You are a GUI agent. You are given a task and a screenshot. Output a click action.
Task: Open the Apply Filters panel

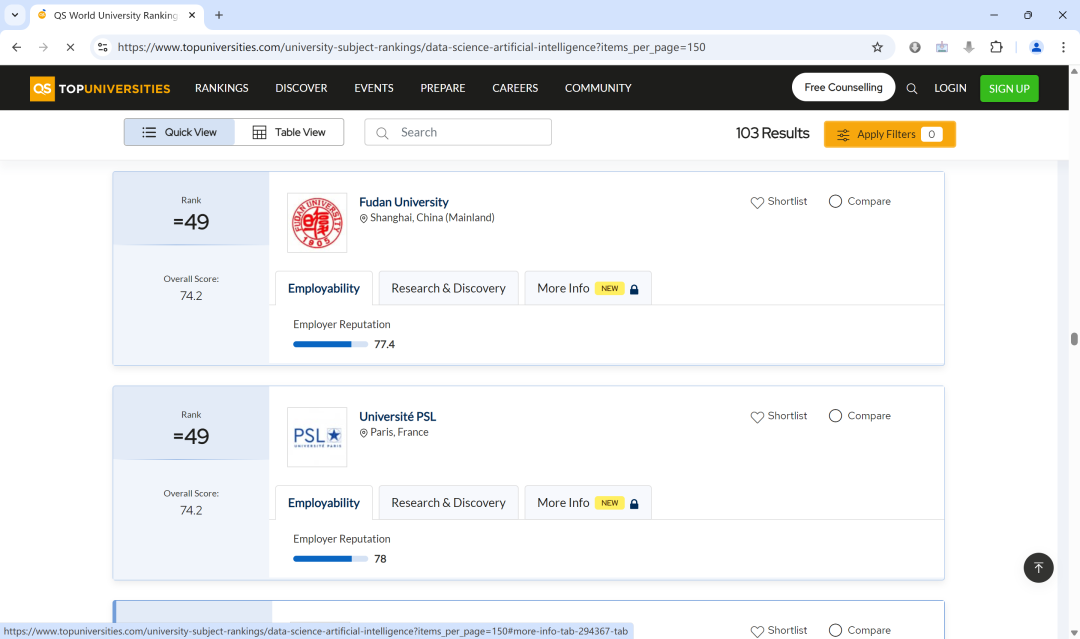click(x=889, y=134)
